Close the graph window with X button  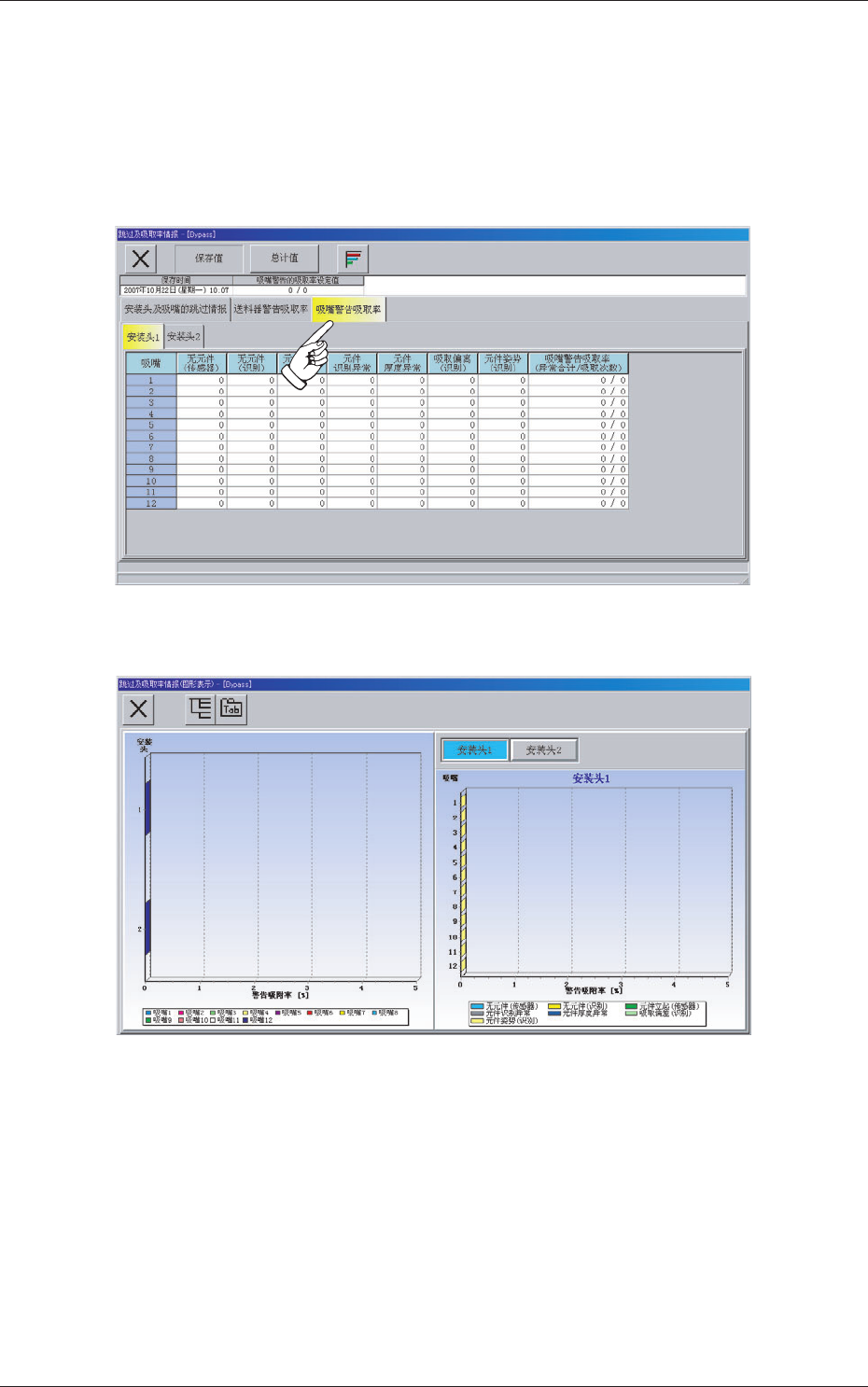click(x=139, y=709)
